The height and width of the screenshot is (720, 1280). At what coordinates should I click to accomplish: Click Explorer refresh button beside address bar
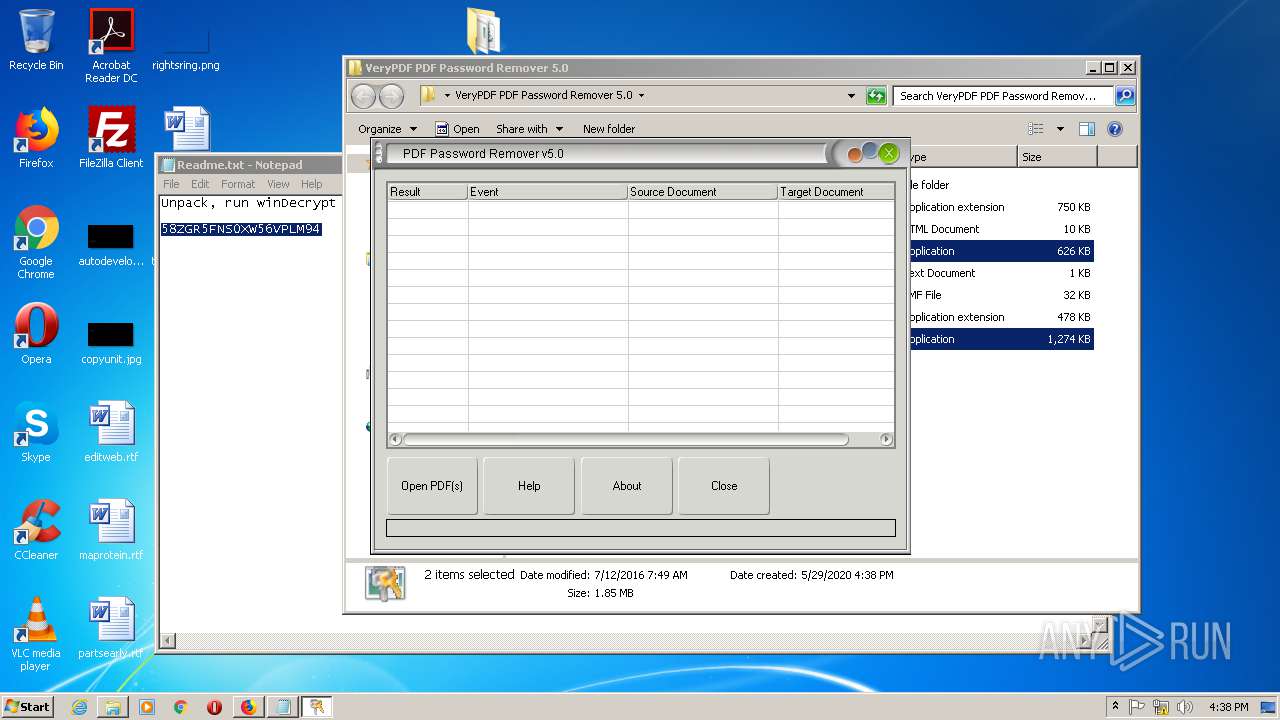(x=876, y=96)
